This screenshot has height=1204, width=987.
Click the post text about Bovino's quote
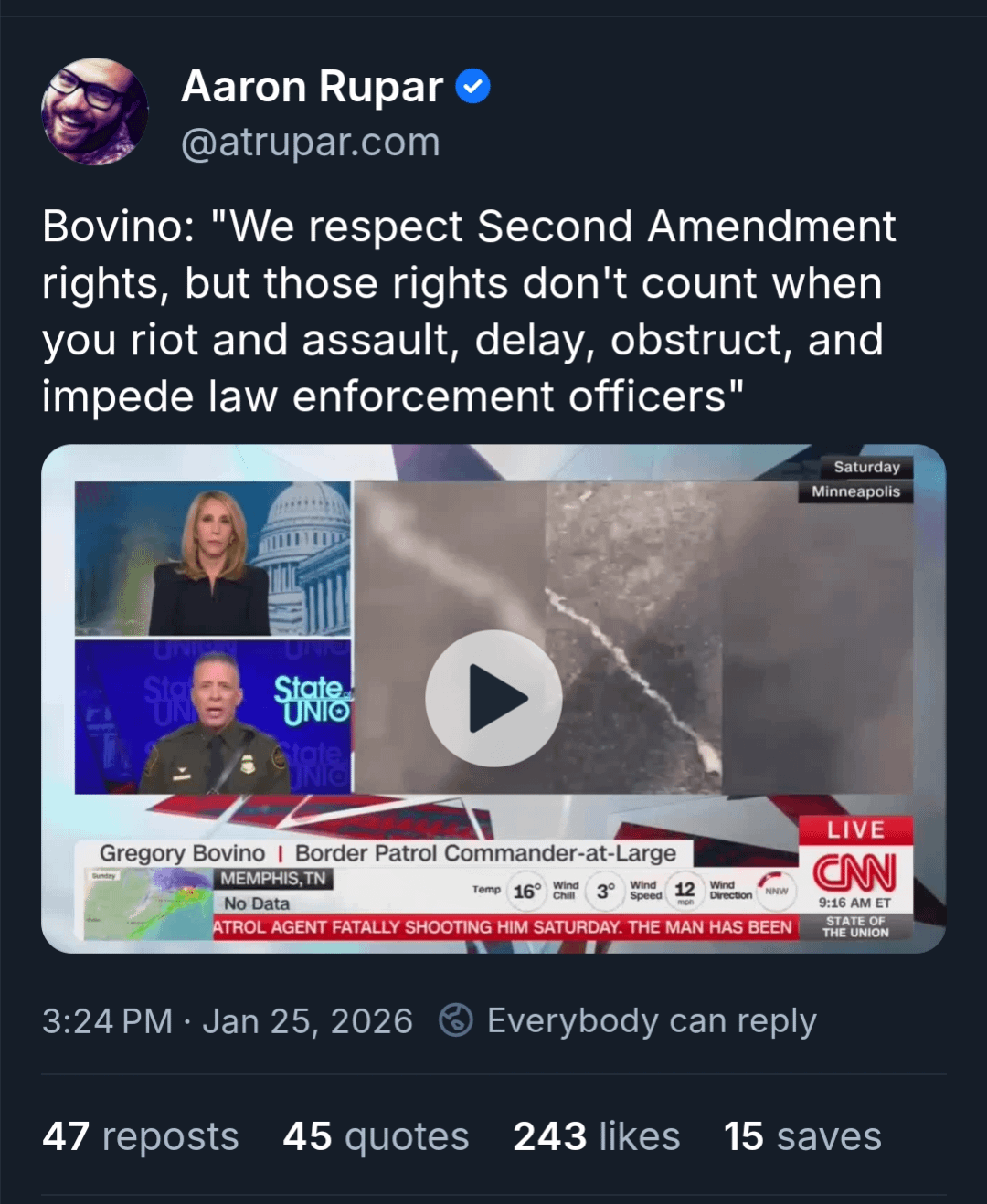click(x=469, y=312)
